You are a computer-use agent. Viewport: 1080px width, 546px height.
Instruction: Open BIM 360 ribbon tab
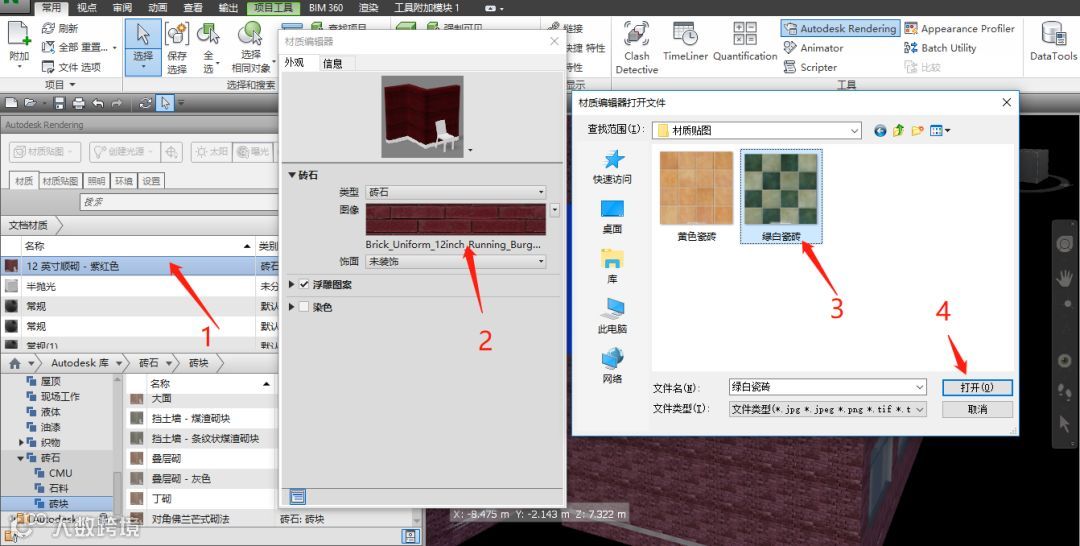(x=326, y=8)
